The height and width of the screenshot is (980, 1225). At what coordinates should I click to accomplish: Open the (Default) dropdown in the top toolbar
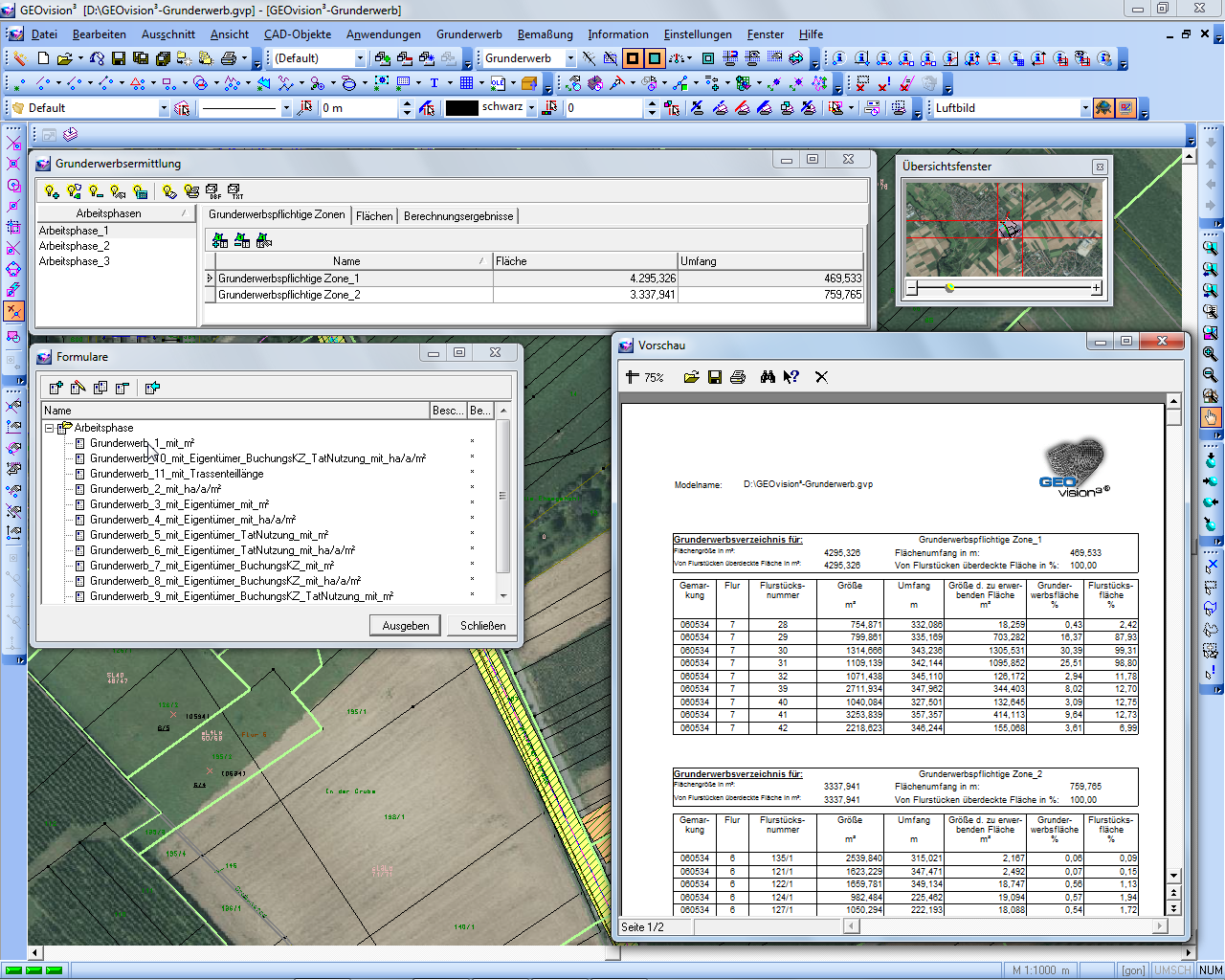[360, 58]
